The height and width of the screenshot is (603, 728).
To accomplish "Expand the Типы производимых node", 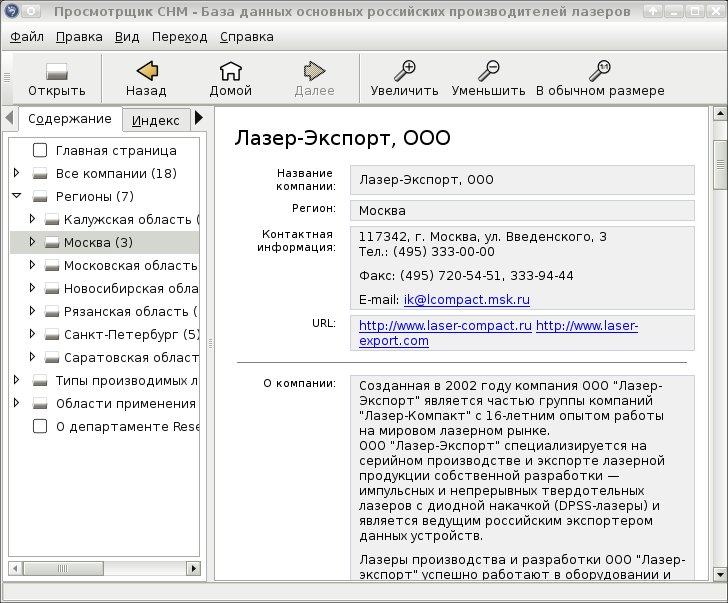I will tap(16, 380).
